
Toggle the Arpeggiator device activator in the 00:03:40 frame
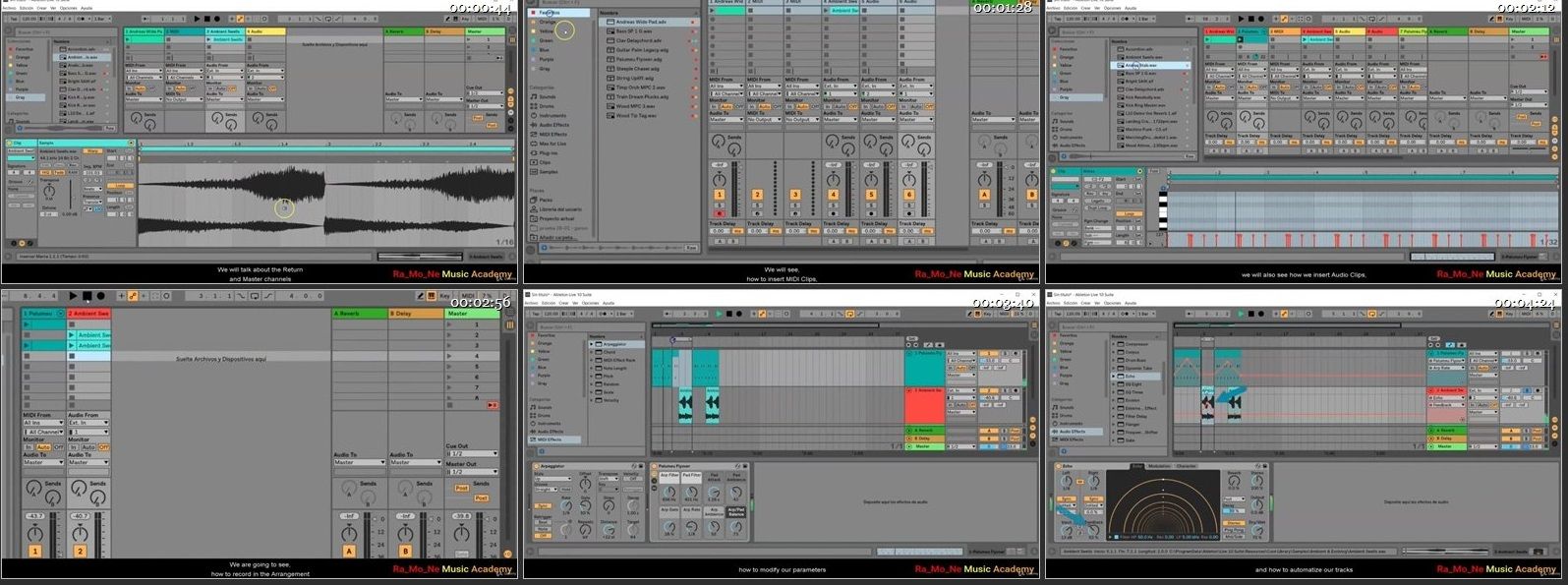click(536, 466)
